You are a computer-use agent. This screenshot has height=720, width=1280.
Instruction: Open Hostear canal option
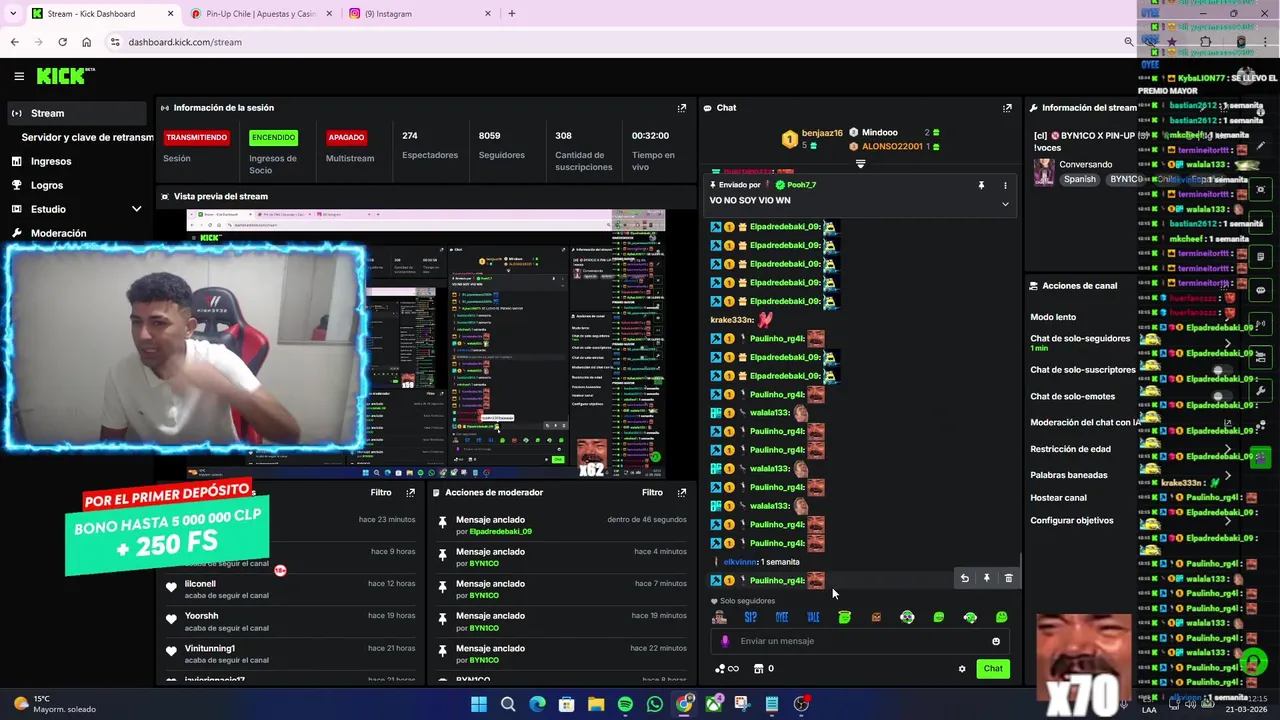pos(1058,498)
